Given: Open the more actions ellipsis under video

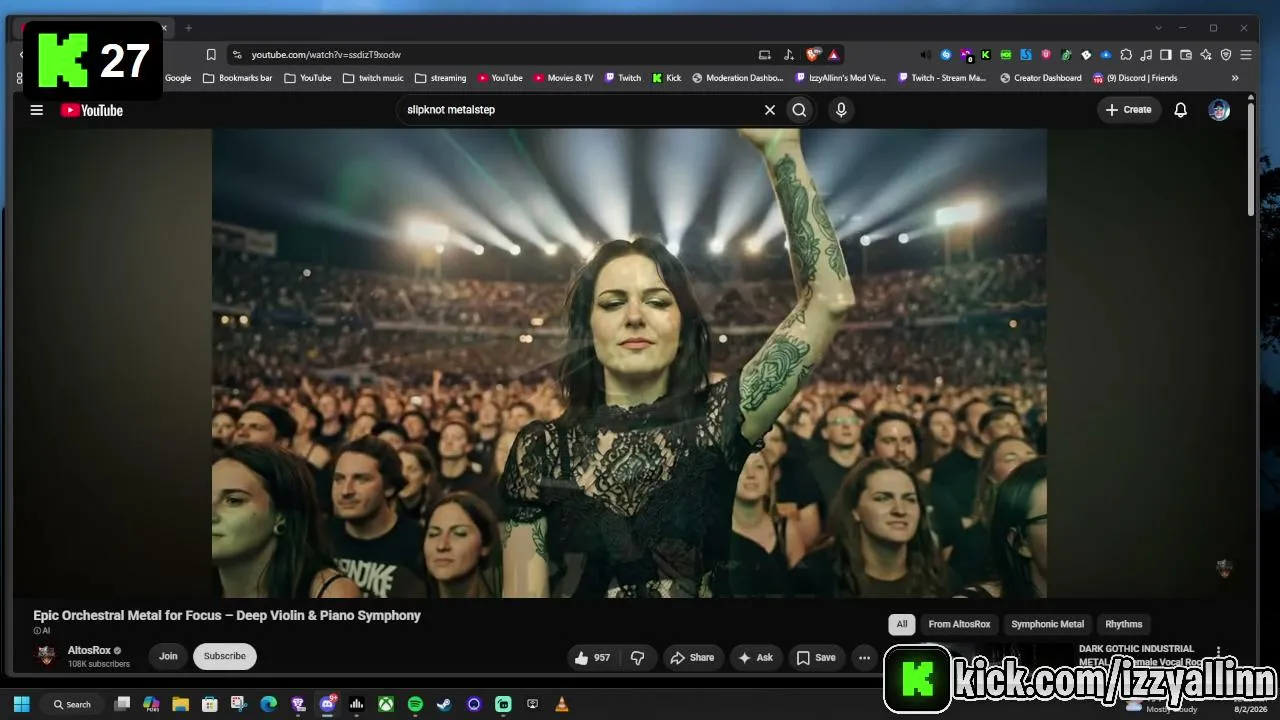Looking at the screenshot, I should click(864, 657).
